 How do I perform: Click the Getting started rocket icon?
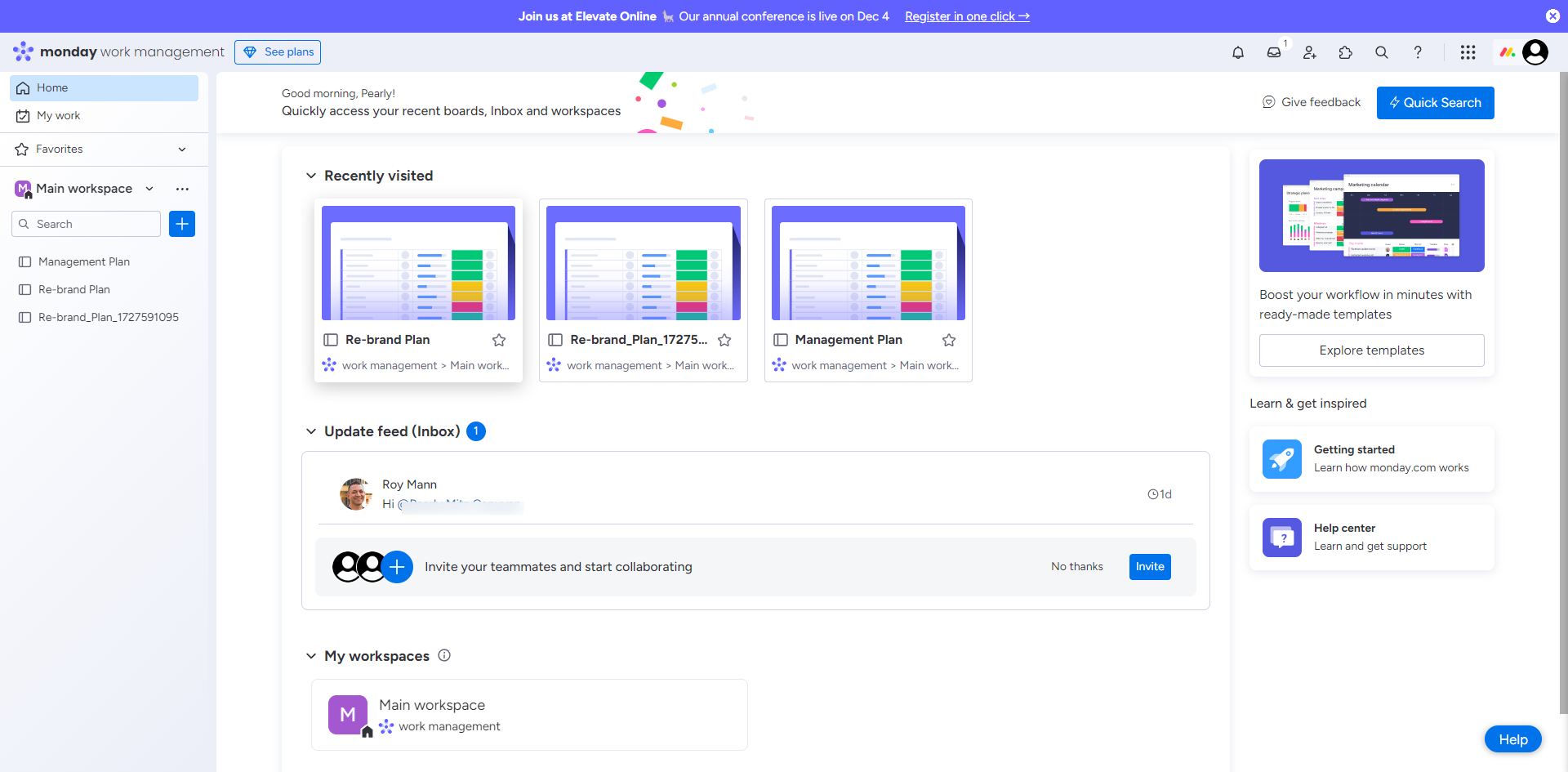coord(1282,459)
